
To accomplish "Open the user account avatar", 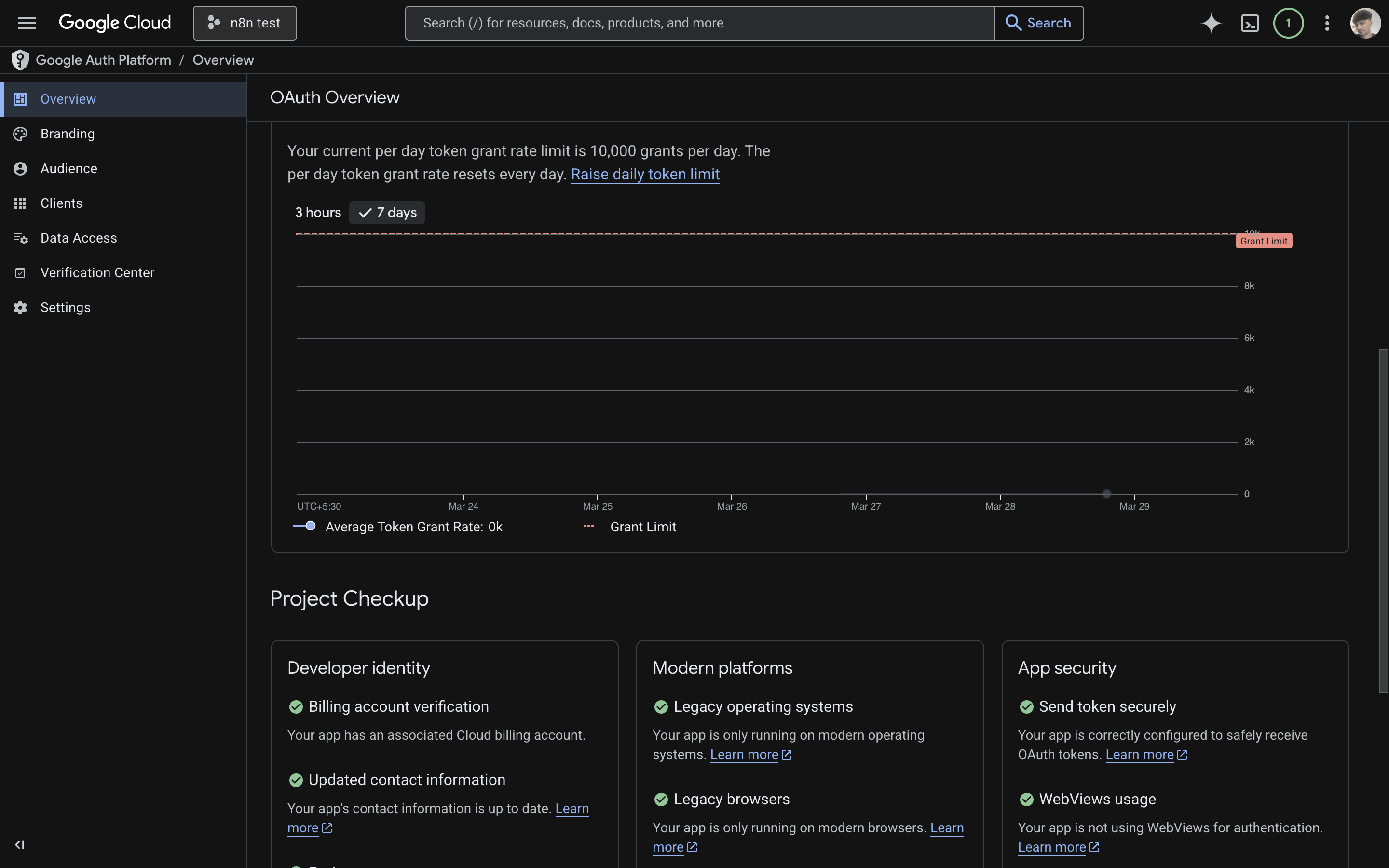I will coord(1365,23).
